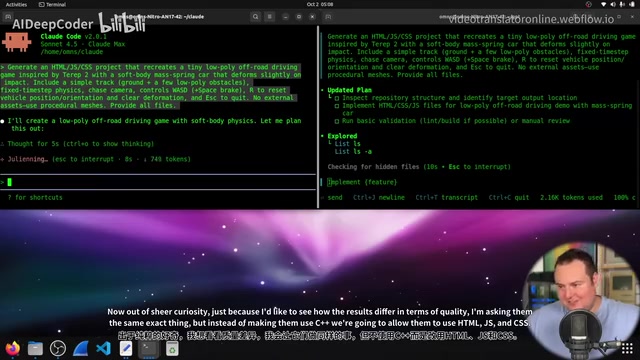
Task: Click 'Thought for 5s (ctrl+o to show thinking)'
Action: coord(80,144)
